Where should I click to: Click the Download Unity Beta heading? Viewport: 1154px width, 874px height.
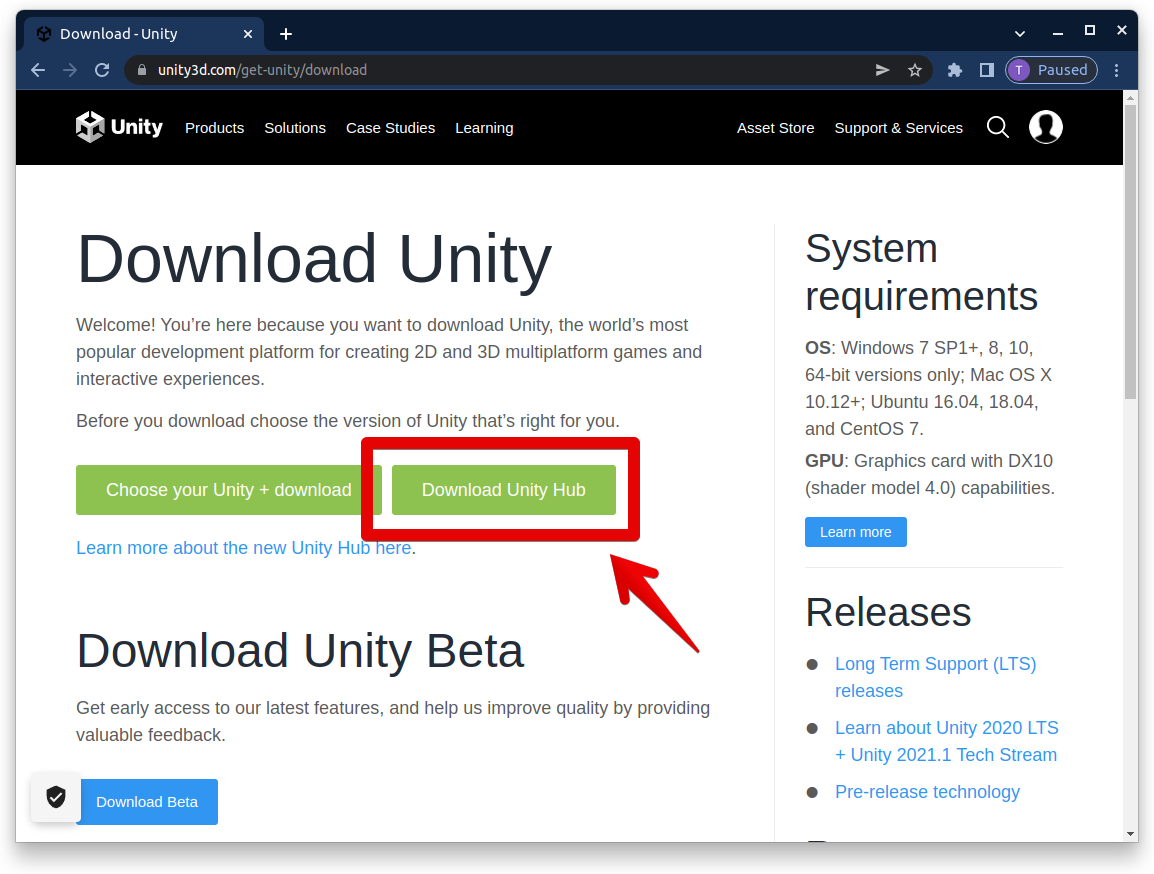tap(300, 651)
